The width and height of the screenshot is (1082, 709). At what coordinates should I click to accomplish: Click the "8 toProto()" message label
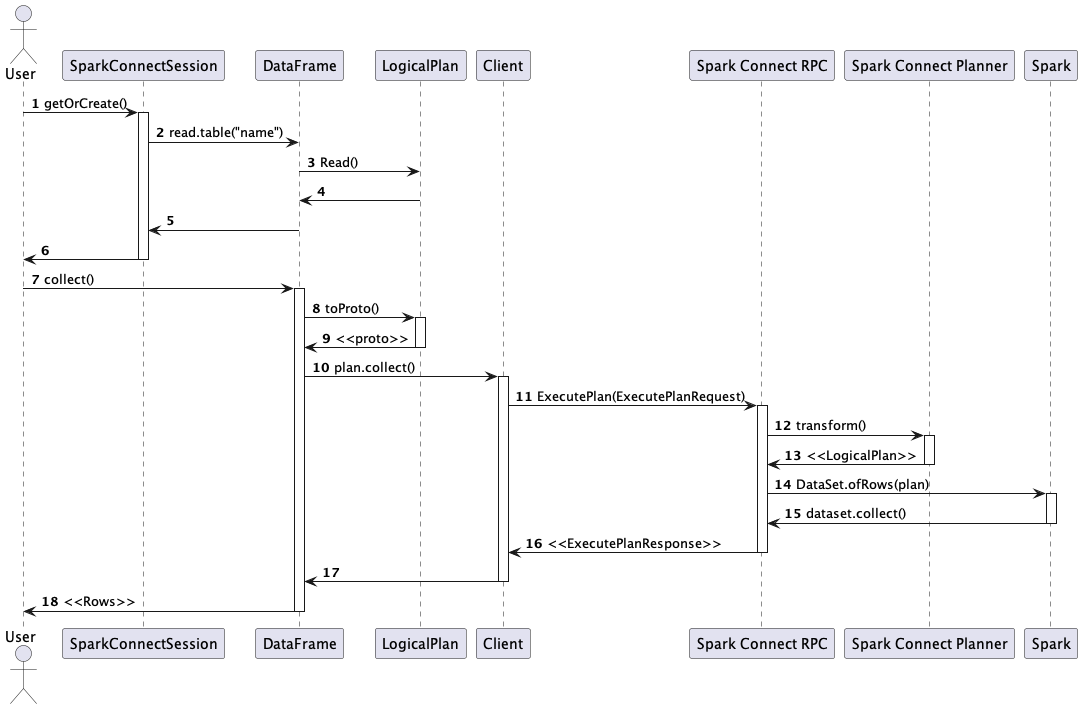(346, 309)
